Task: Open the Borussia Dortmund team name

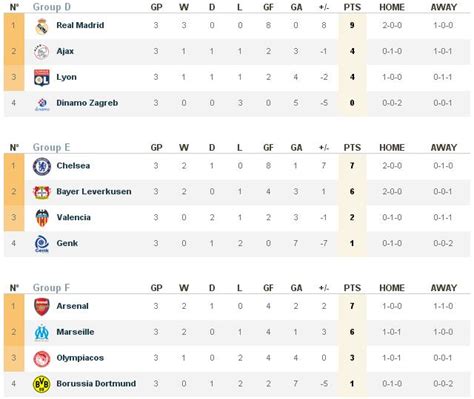Action: coord(96,384)
